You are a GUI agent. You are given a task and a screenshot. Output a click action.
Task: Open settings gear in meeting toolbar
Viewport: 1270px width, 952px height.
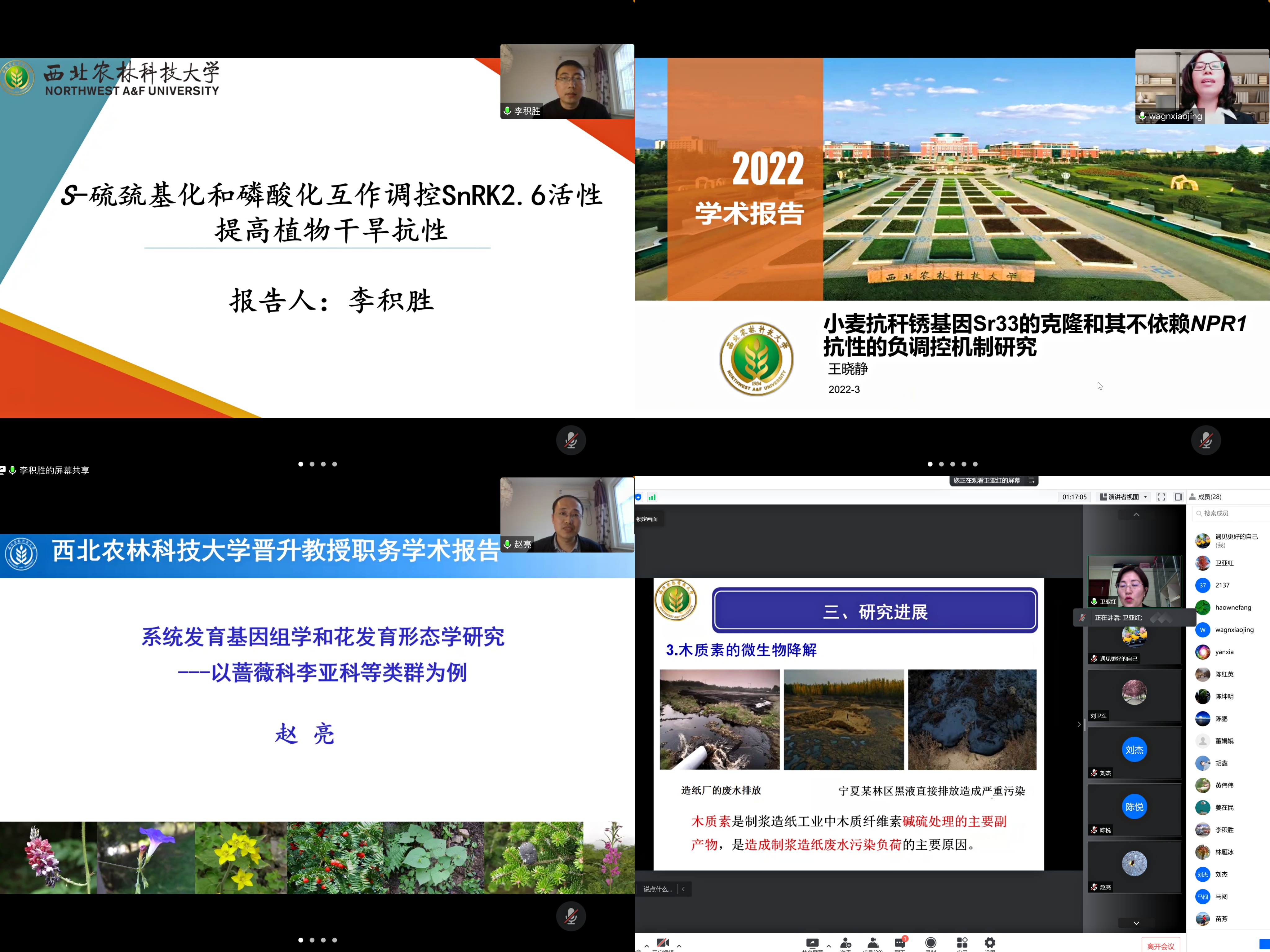coord(990,943)
